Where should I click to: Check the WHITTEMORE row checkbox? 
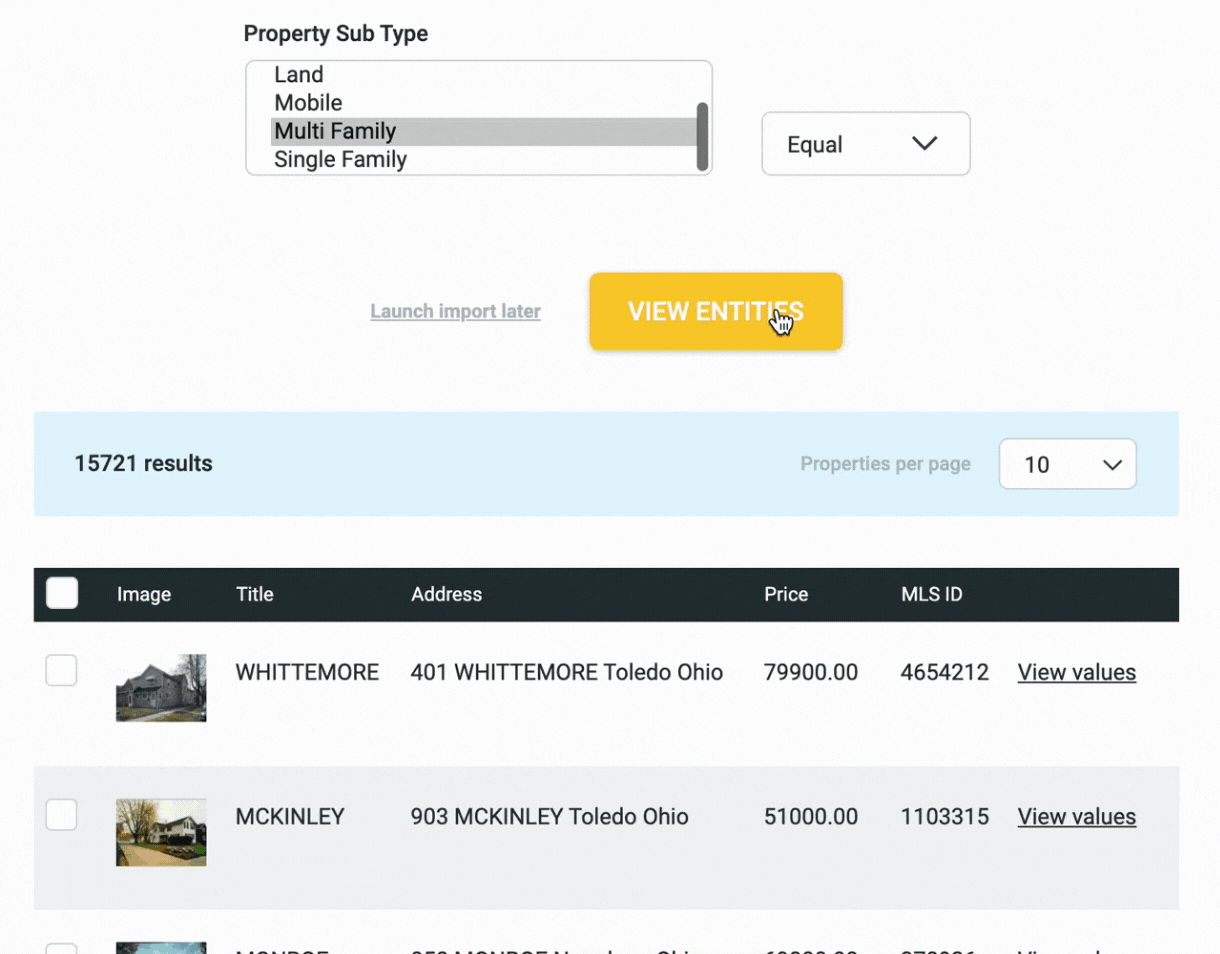point(62,671)
